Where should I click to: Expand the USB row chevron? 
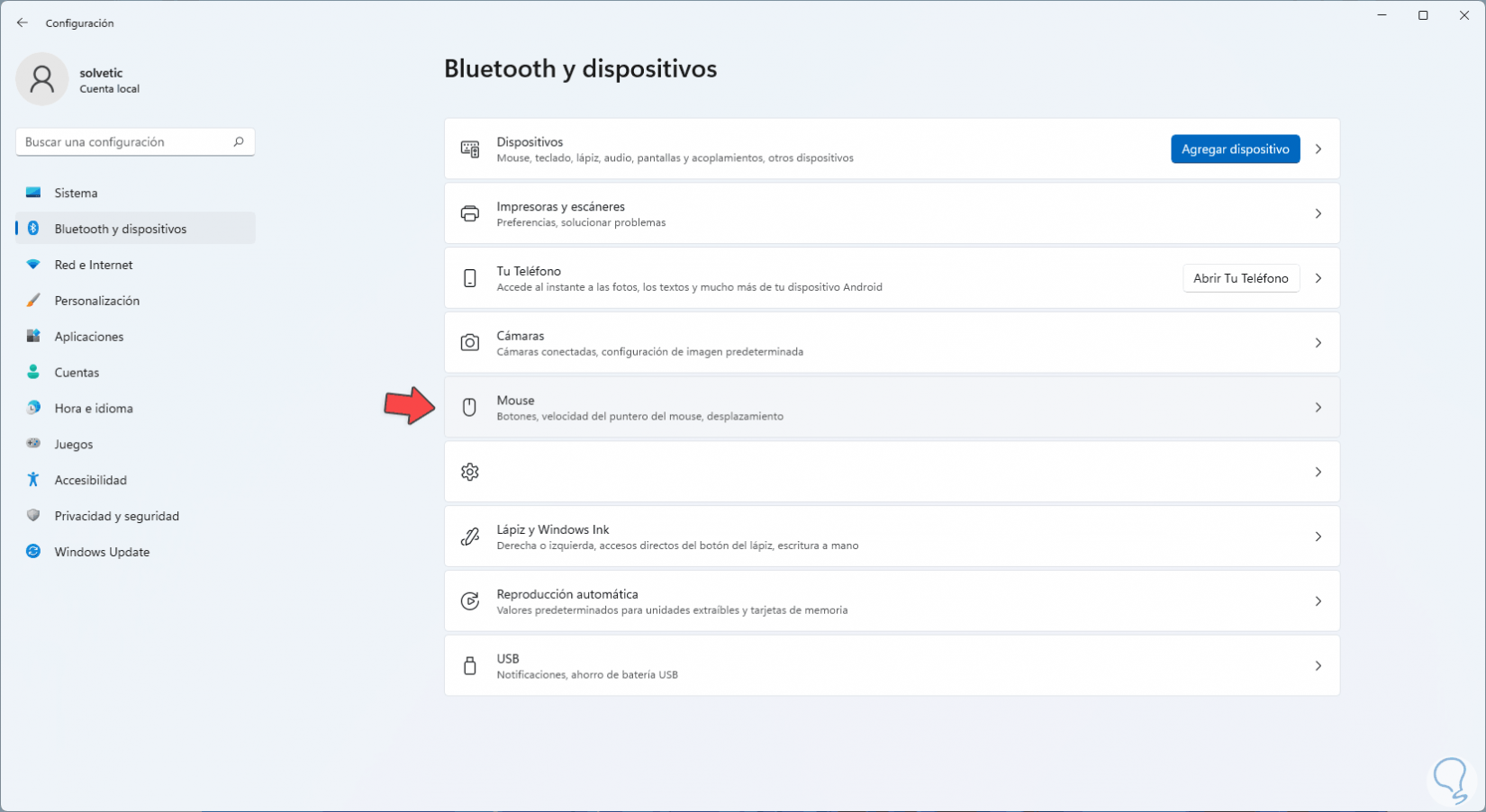click(1318, 666)
